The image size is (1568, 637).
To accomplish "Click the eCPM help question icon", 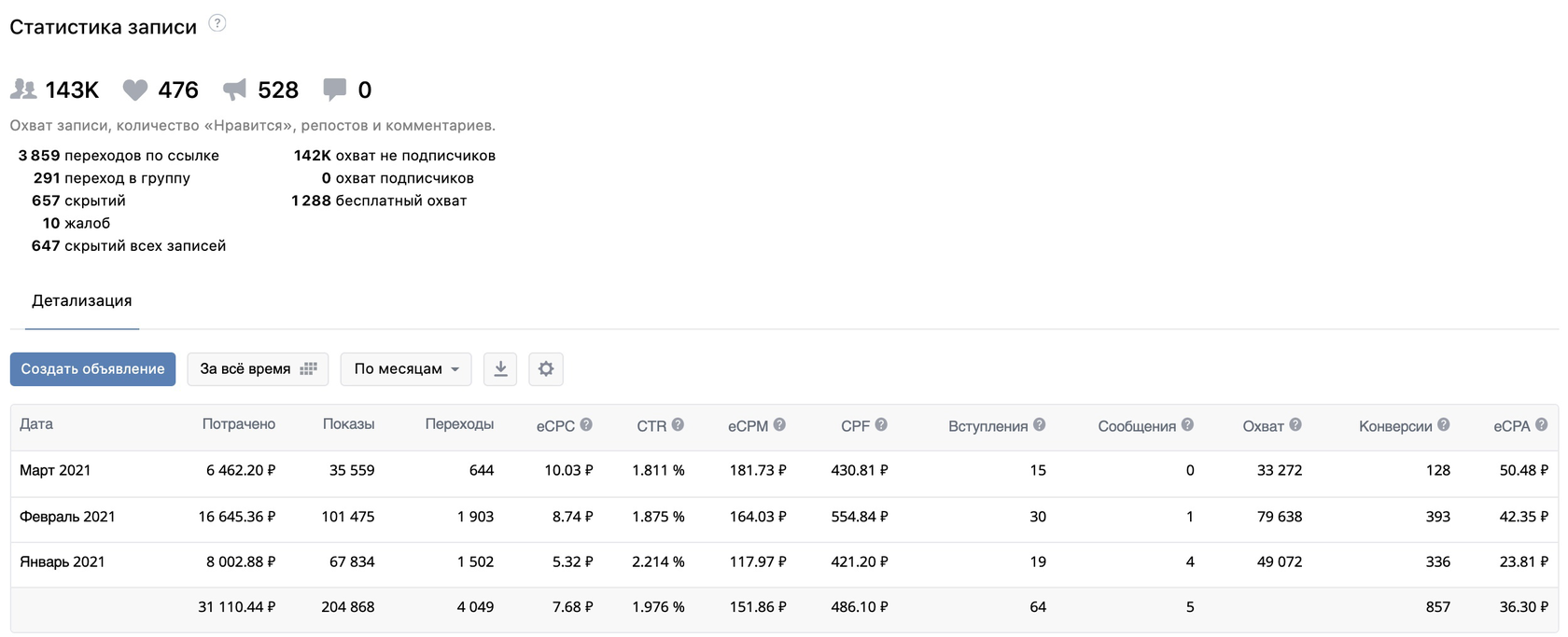I will tap(779, 424).
